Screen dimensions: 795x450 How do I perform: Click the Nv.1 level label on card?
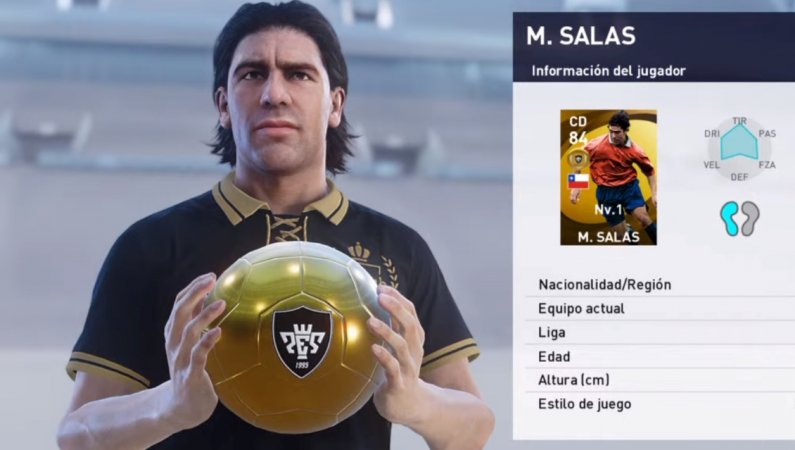click(x=608, y=209)
